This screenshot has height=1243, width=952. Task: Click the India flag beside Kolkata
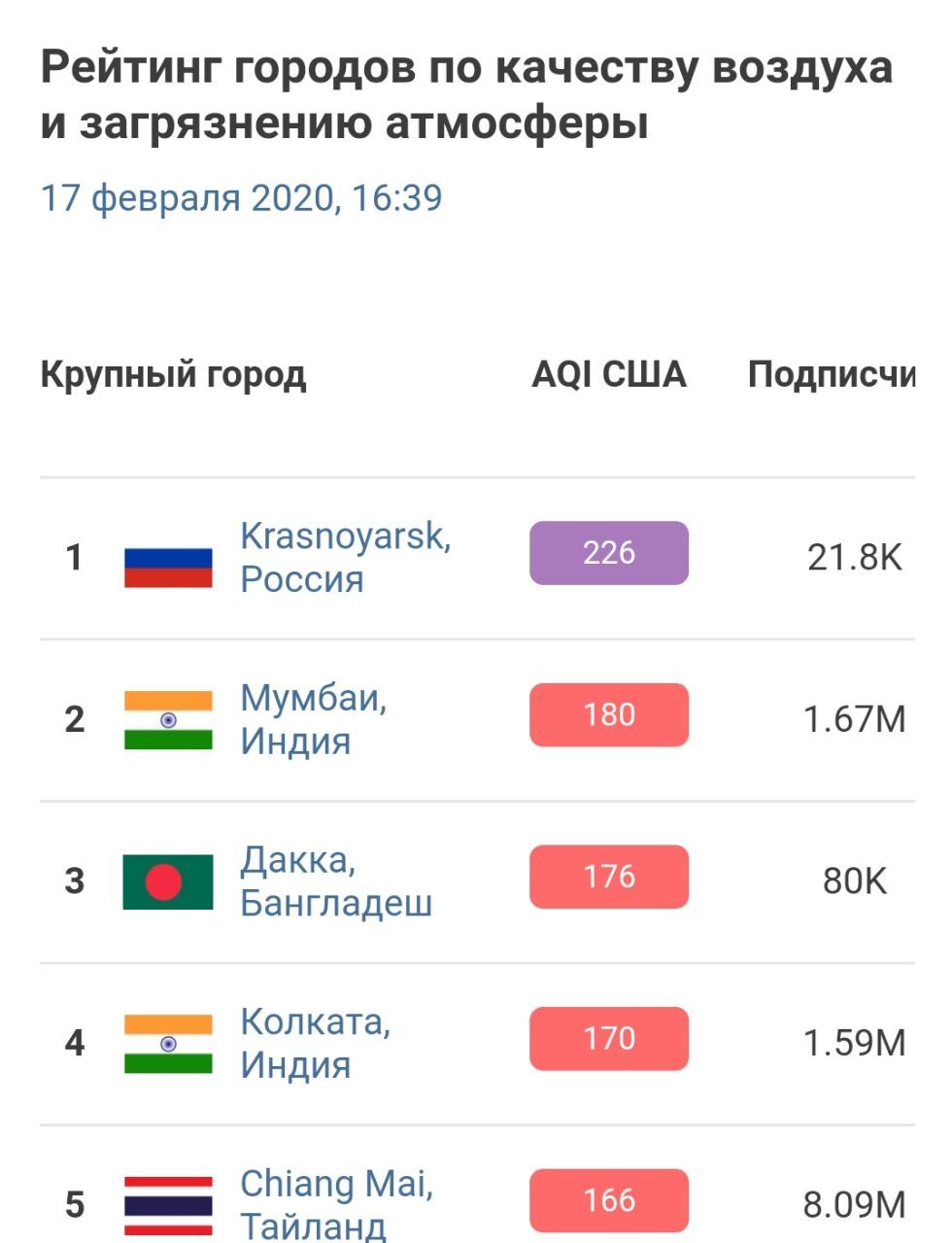tap(168, 1044)
